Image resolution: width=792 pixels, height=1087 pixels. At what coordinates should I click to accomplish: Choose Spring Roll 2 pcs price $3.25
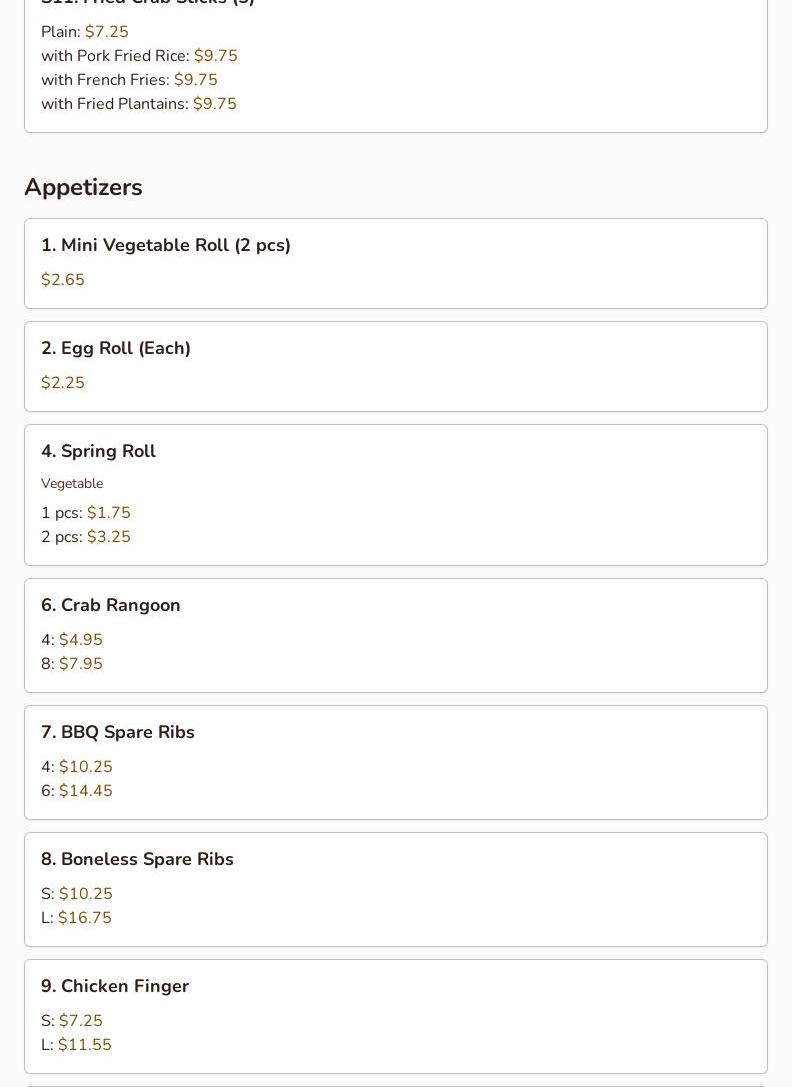tap(86, 537)
